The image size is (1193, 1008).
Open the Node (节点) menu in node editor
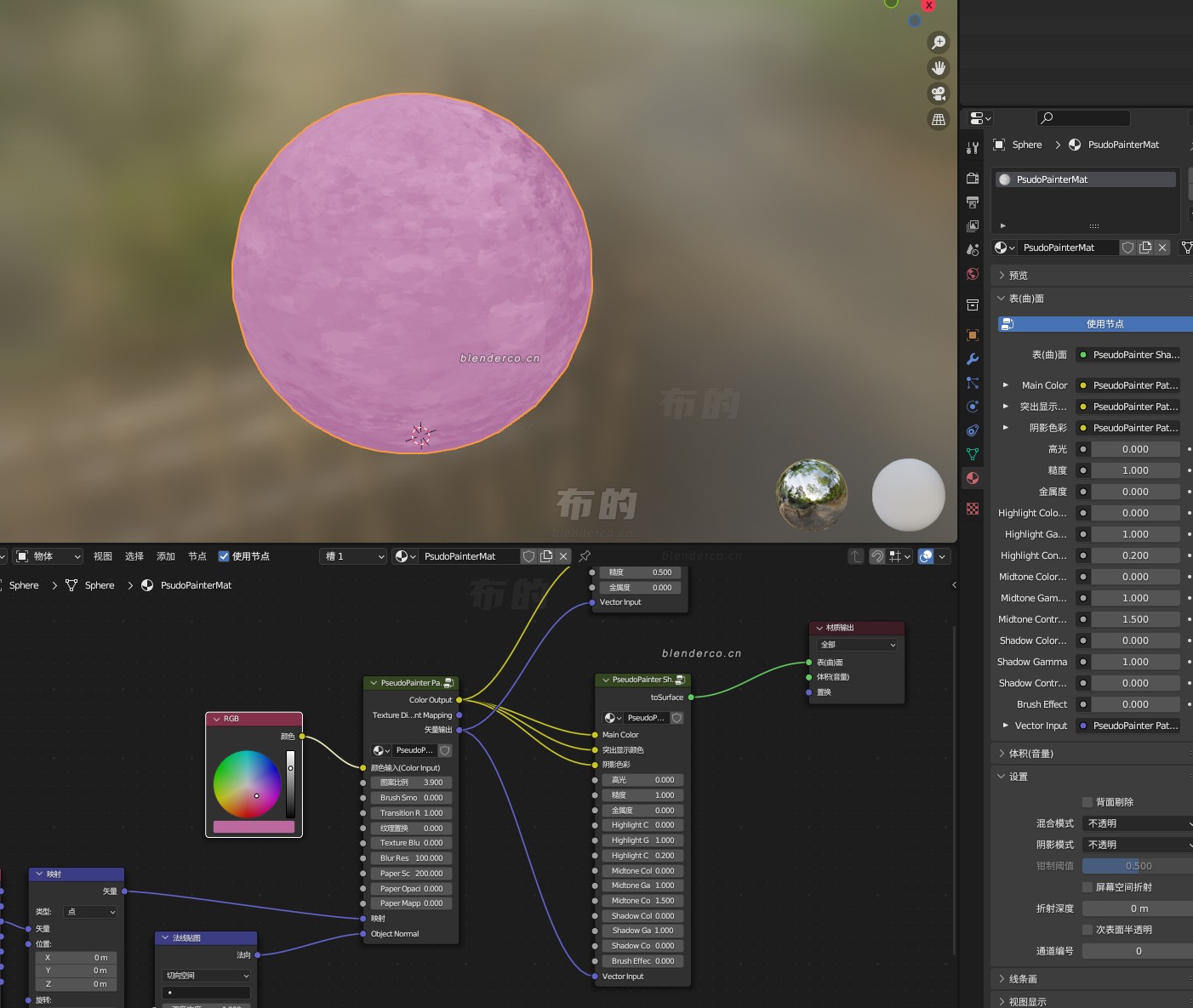(197, 556)
